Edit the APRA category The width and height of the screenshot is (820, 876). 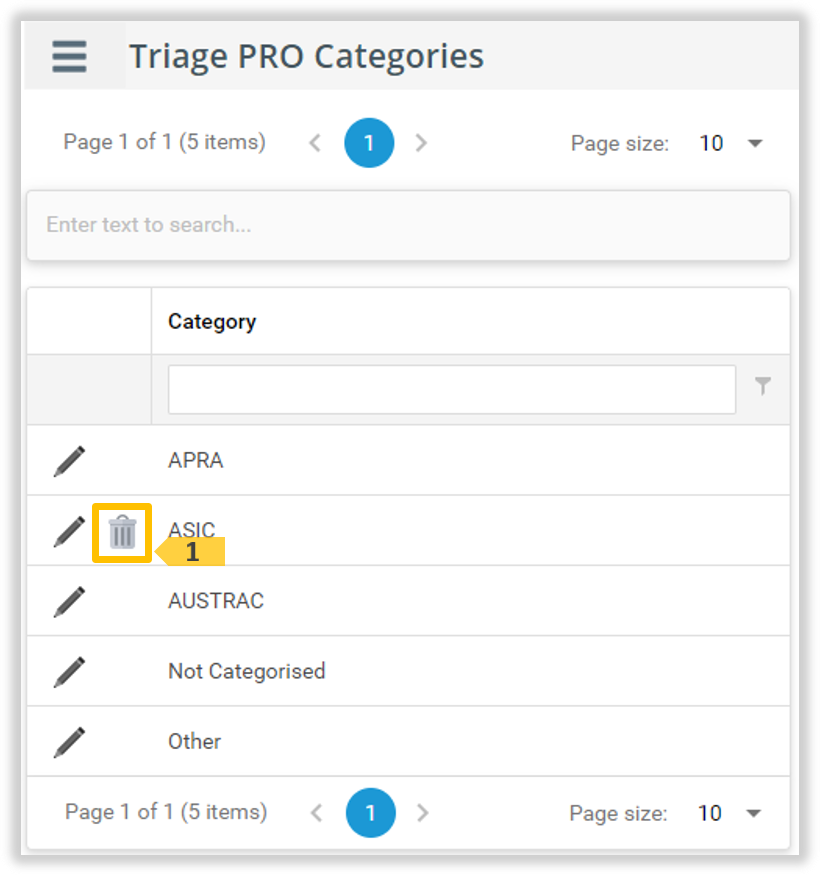click(x=69, y=461)
